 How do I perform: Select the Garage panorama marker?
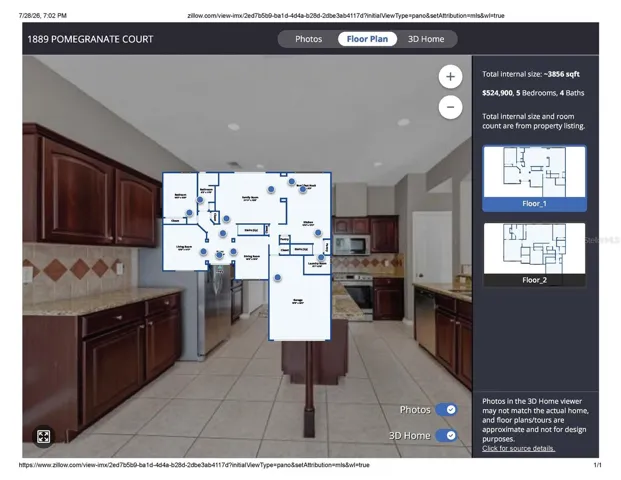click(278, 278)
